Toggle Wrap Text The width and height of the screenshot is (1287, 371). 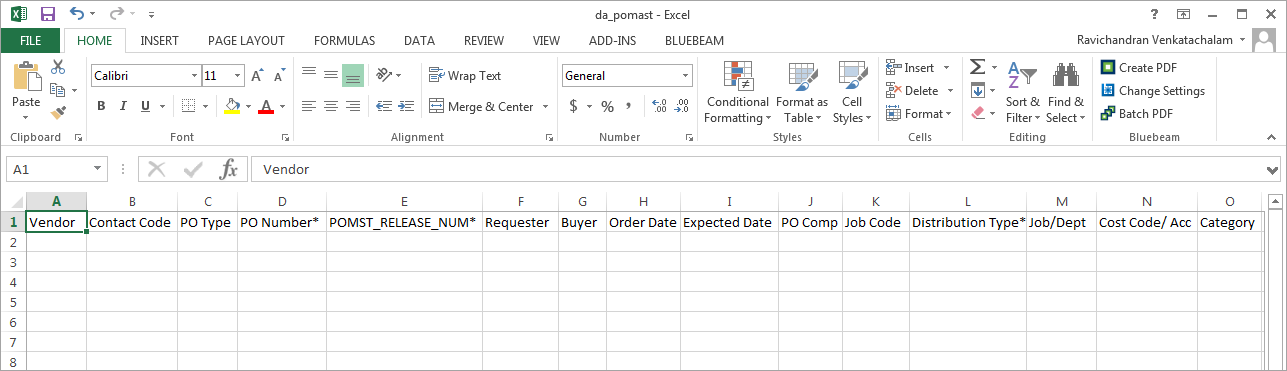465,75
